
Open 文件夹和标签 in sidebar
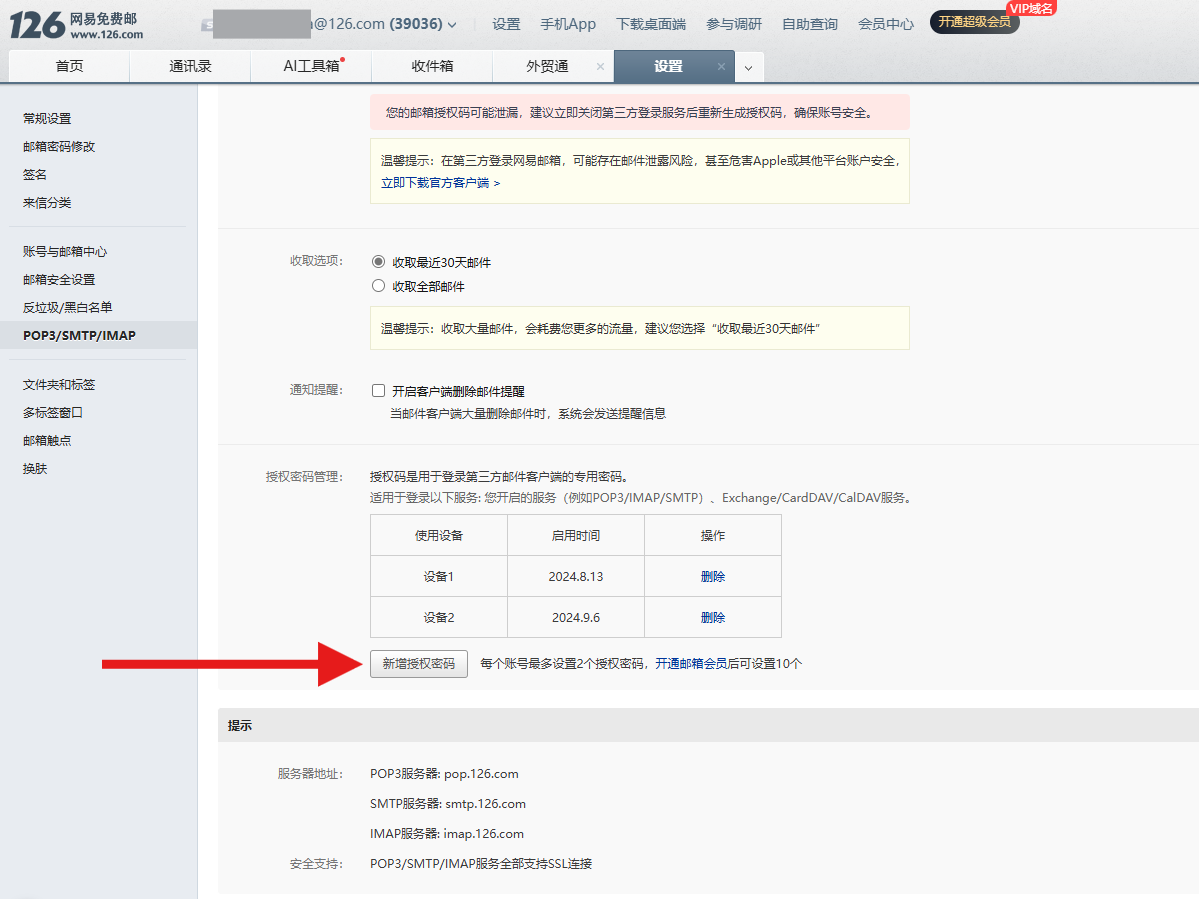tap(59, 385)
